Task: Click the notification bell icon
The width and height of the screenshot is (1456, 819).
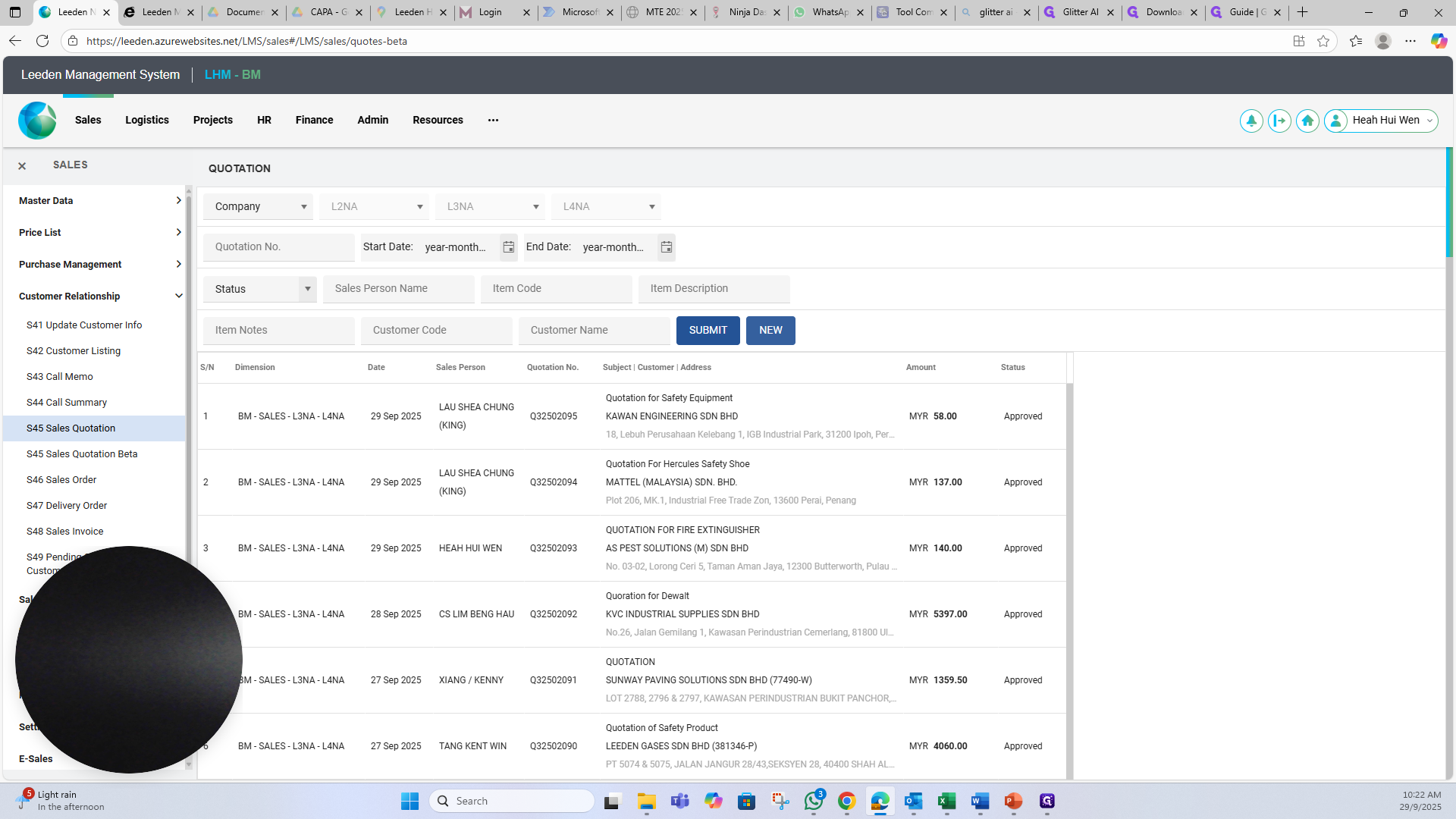Action: (1251, 121)
